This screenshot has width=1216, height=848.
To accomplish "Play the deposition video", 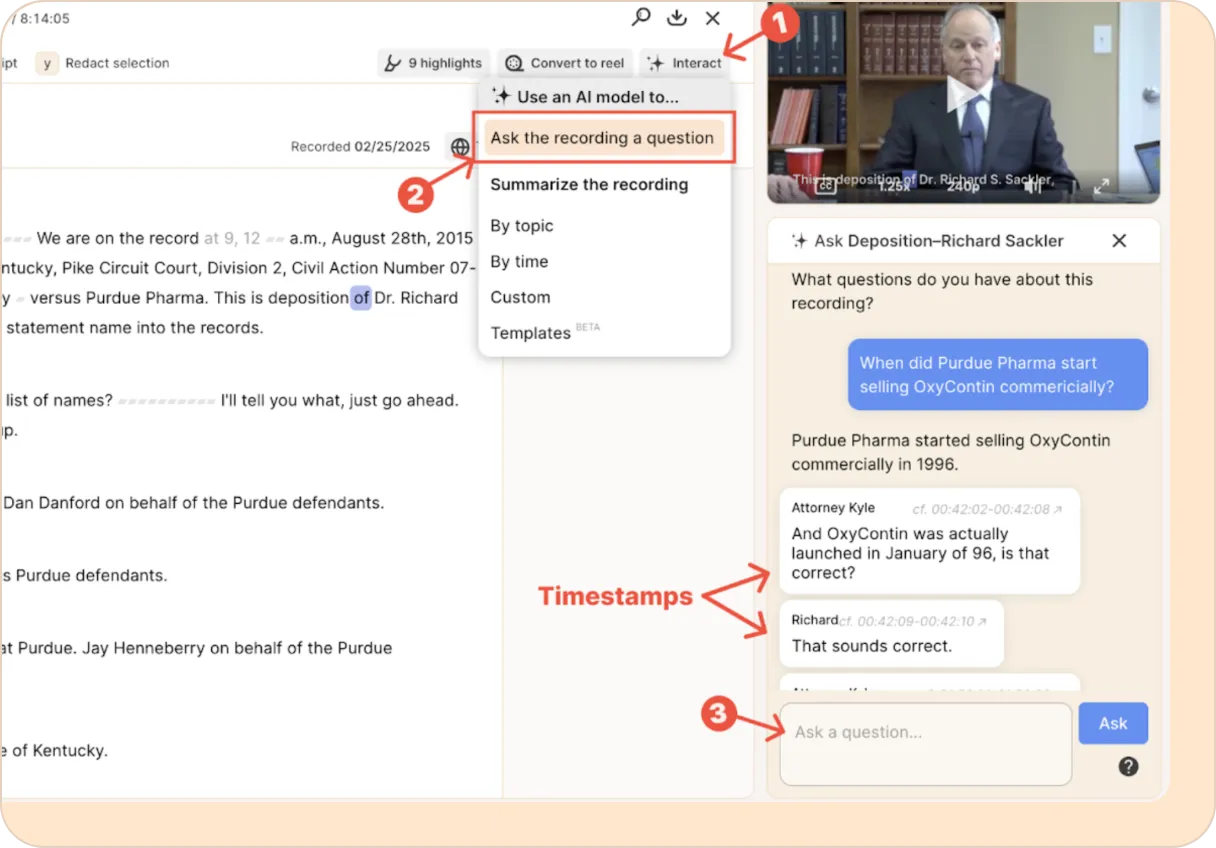I will [x=963, y=95].
